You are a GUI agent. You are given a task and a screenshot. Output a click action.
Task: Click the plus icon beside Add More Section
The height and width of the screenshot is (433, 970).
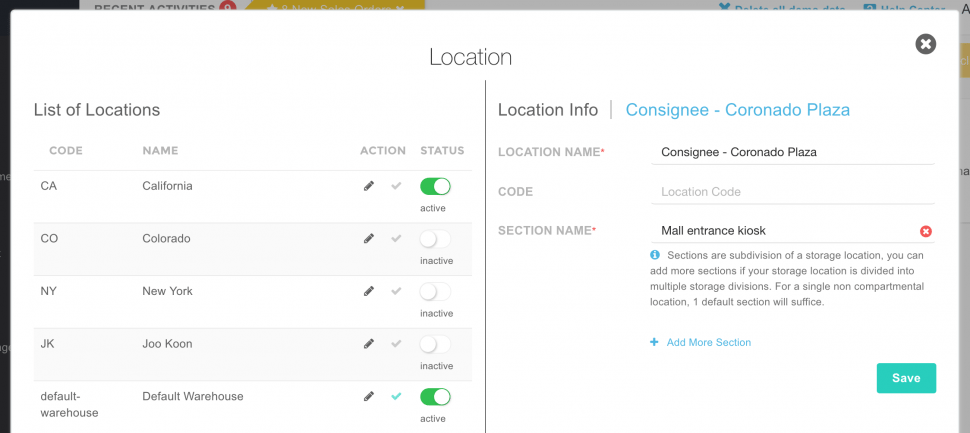[x=654, y=342]
